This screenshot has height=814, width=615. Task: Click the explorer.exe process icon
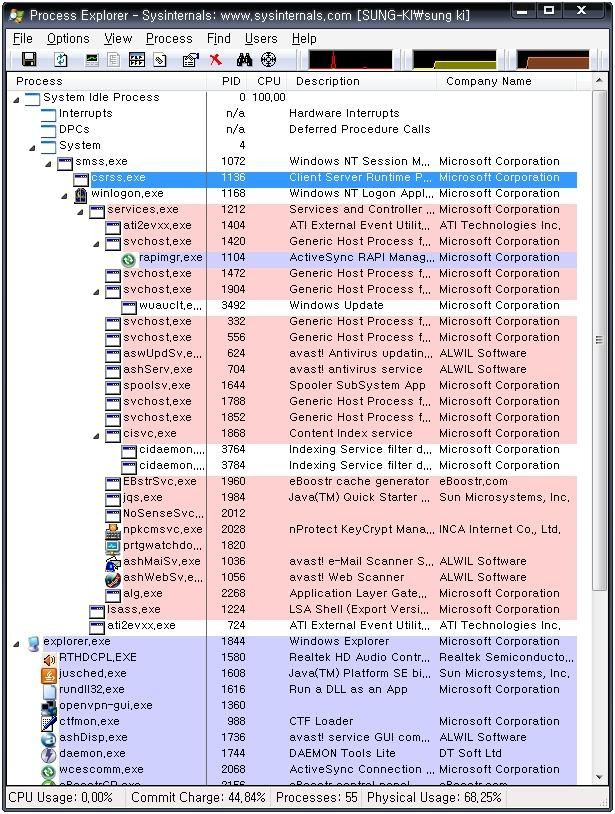point(33,643)
